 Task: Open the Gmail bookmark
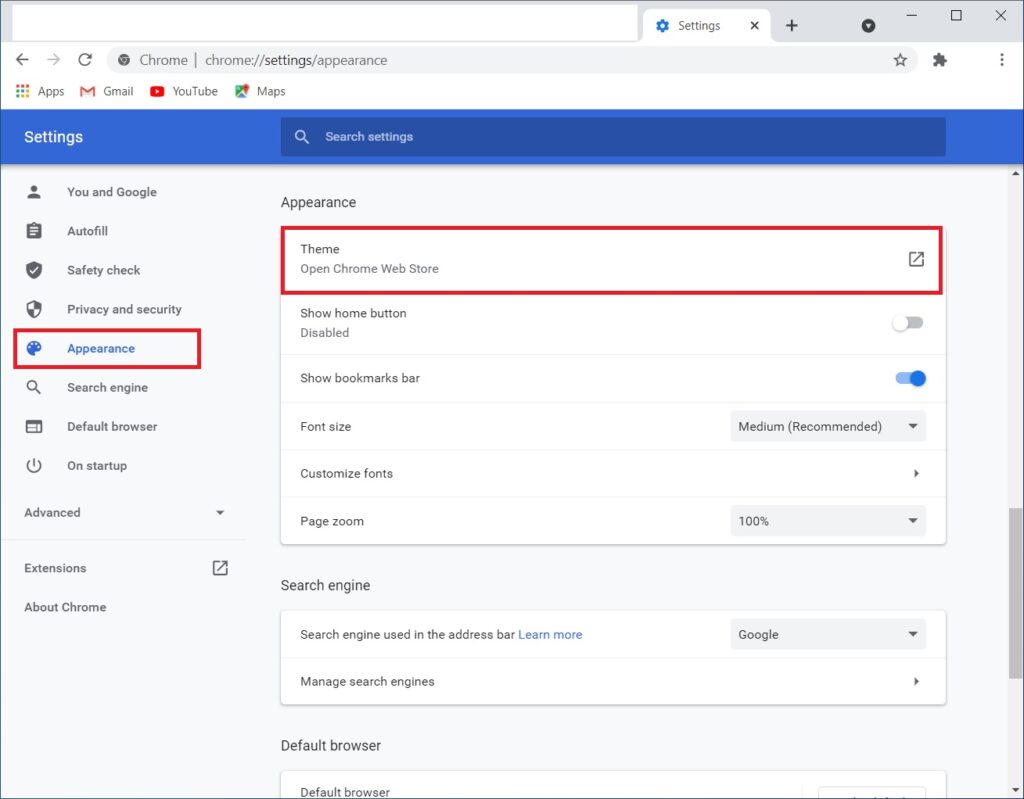coord(106,91)
